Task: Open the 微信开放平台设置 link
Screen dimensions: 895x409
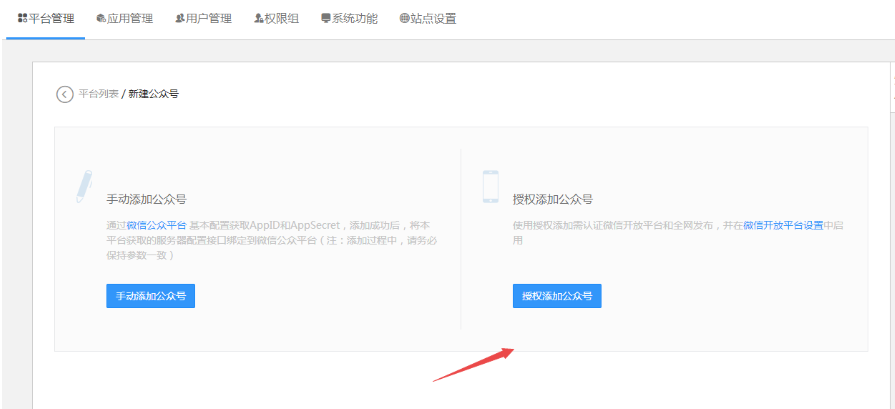Action: click(783, 225)
